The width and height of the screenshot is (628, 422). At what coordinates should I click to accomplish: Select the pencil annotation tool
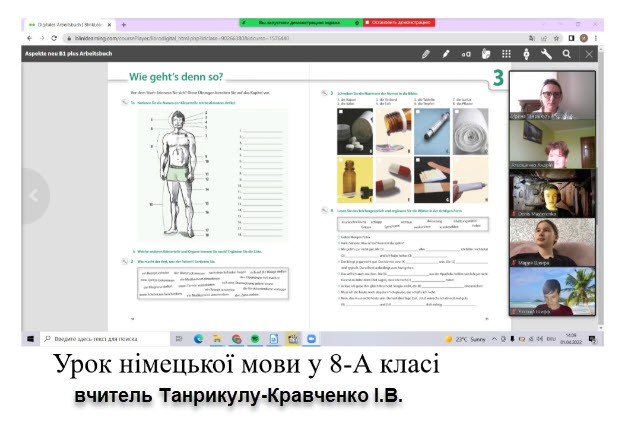point(425,54)
